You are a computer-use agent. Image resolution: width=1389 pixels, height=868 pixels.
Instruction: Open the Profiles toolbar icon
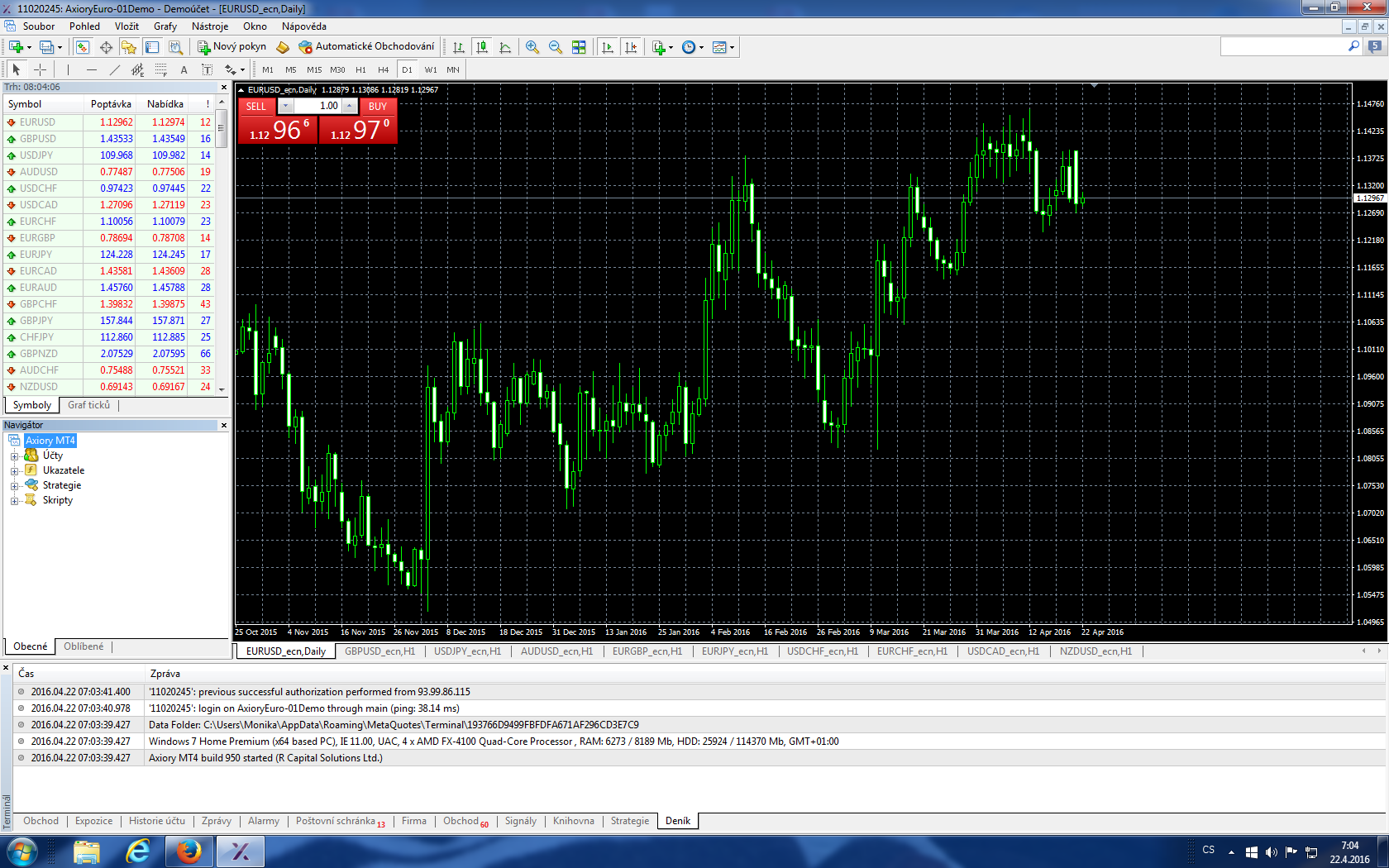click(47, 47)
